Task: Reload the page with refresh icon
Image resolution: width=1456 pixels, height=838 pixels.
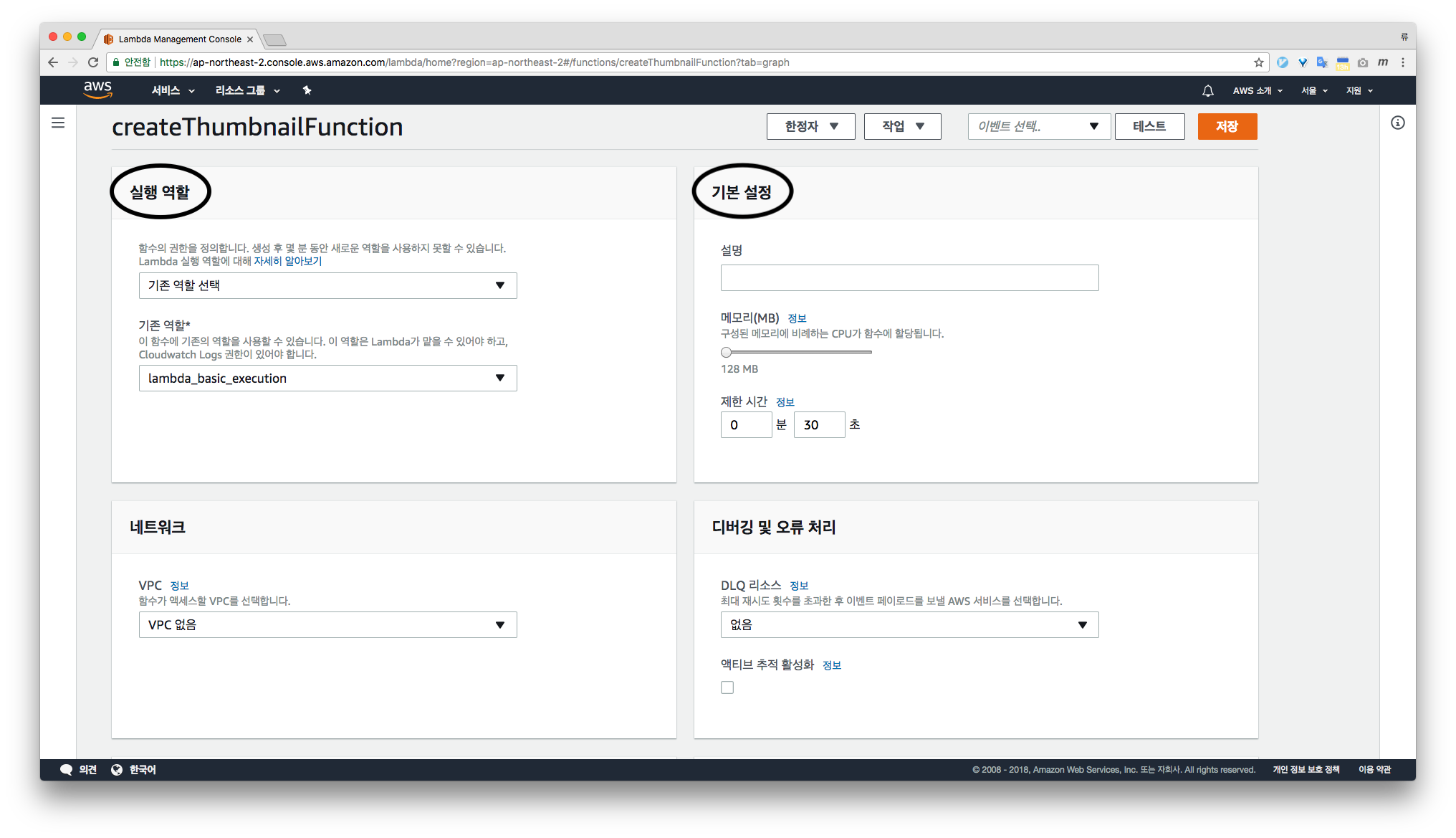Action: [x=93, y=62]
